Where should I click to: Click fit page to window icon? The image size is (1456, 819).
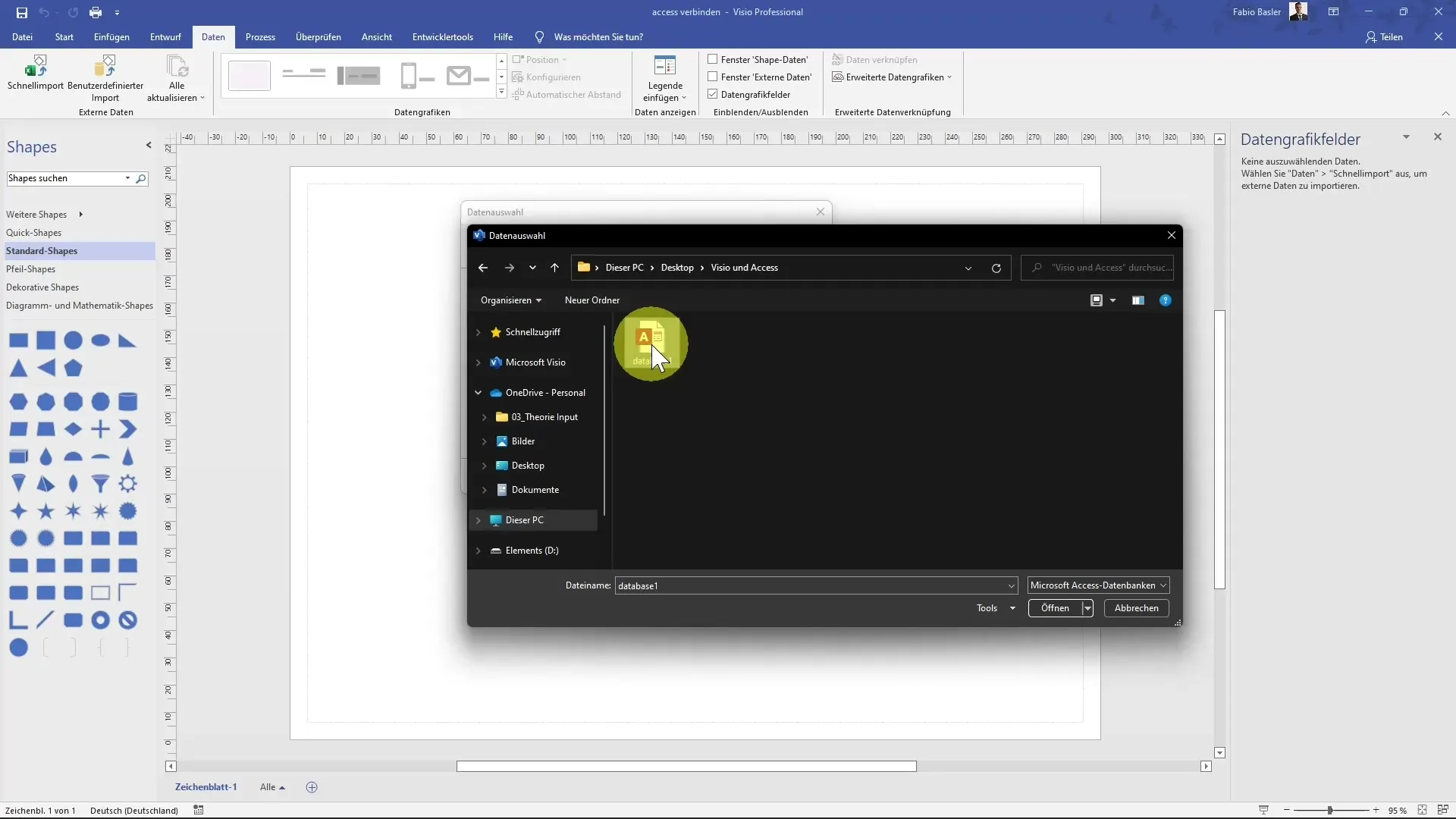[1422, 810]
